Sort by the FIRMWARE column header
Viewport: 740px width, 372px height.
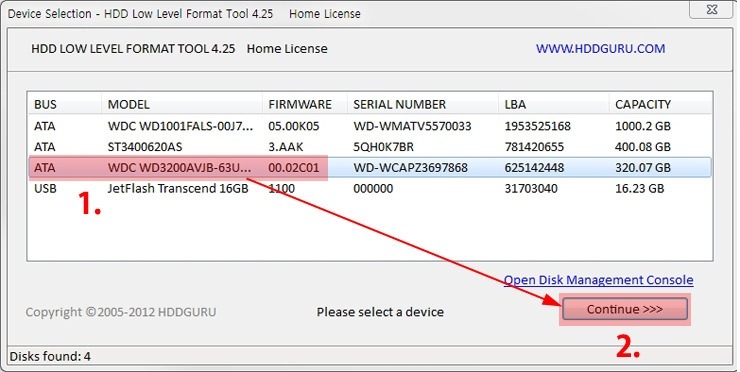(305, 104)
